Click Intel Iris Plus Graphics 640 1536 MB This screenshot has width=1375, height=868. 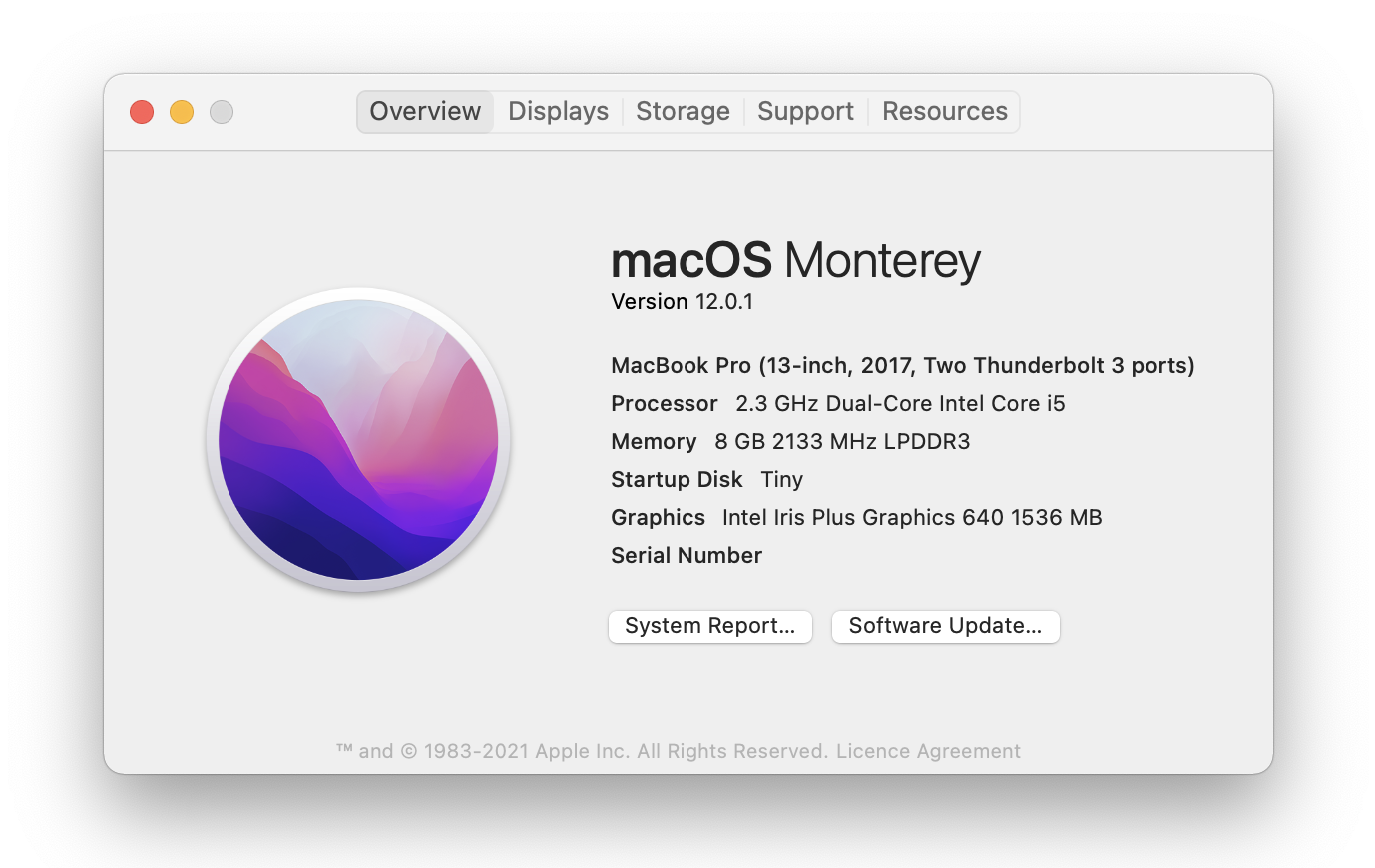pos(912,517)
